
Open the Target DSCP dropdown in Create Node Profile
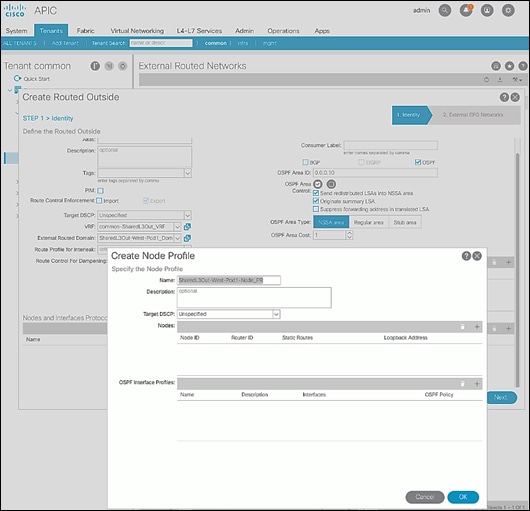tap(276, 314)
